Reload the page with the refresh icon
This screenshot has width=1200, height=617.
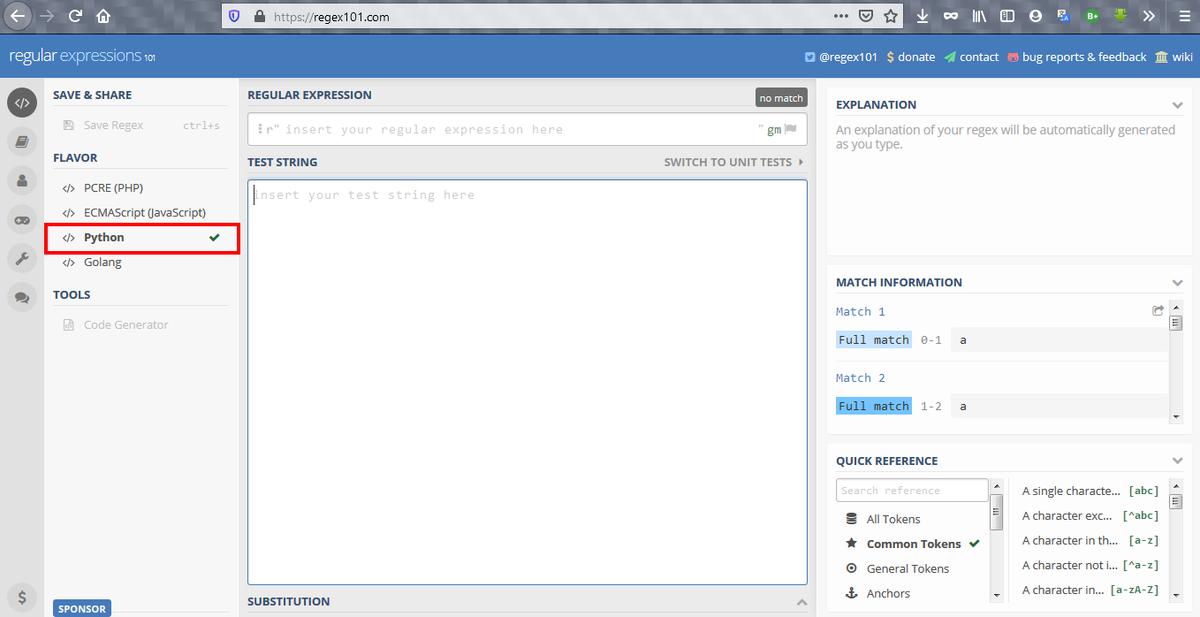75,16
